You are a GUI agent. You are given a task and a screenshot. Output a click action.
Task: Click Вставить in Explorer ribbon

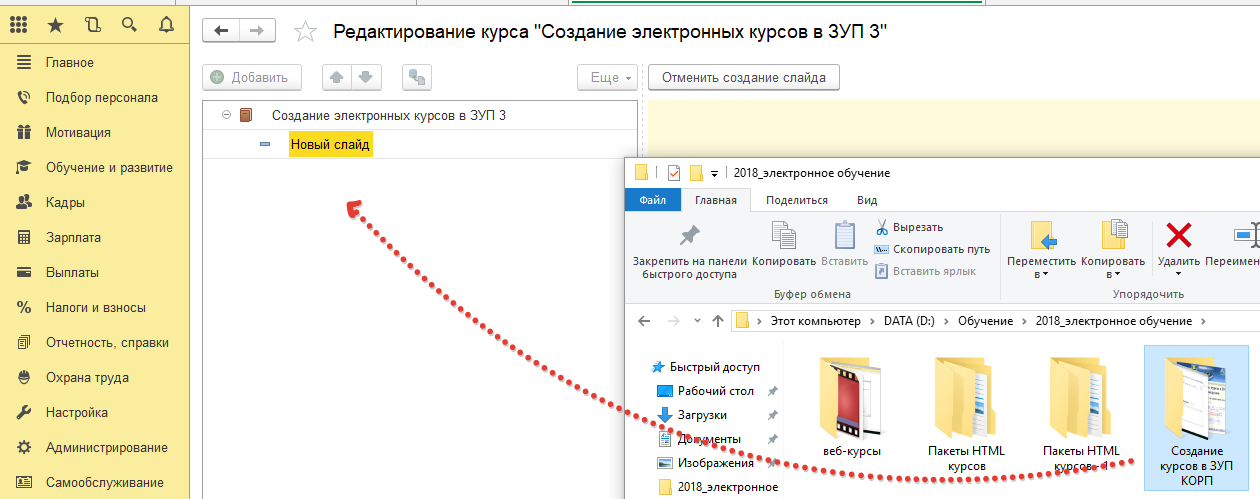pos(844,246)
